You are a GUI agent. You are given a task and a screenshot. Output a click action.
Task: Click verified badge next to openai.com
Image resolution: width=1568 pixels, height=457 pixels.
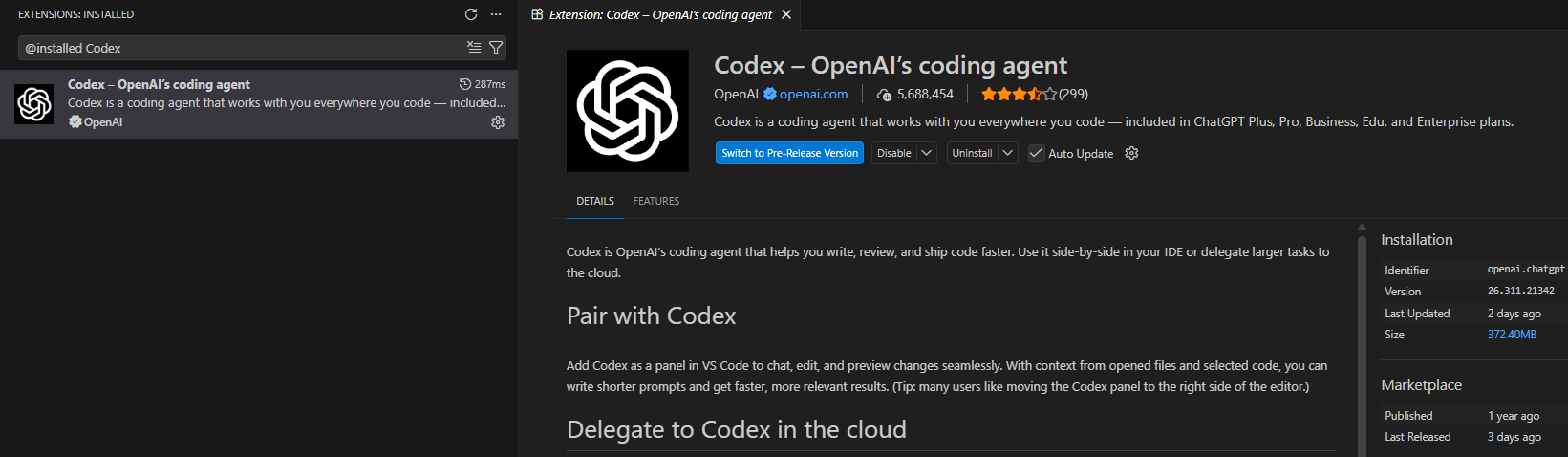(x=770, y=94)
